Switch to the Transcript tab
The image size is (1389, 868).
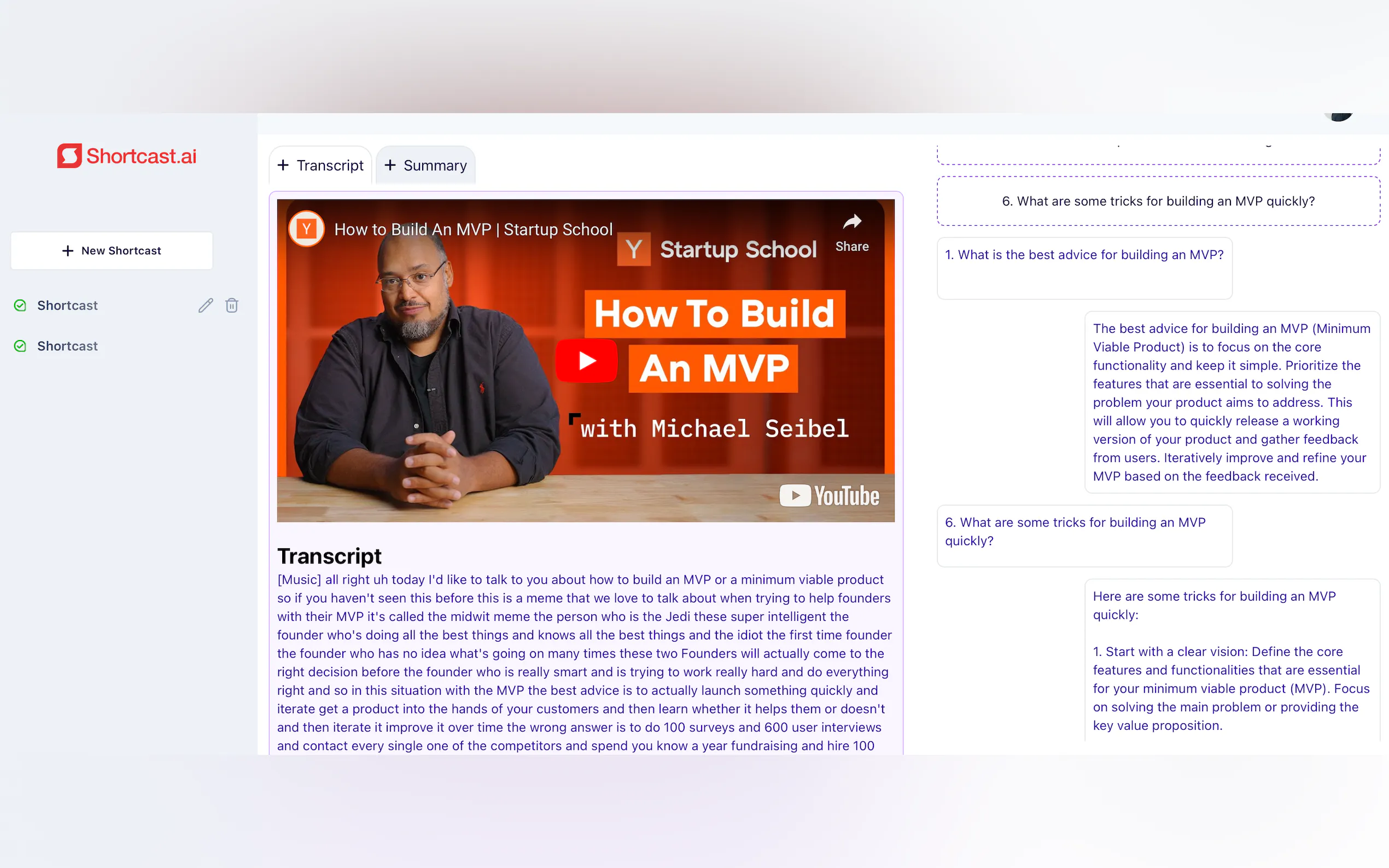(x=320, y=165)
